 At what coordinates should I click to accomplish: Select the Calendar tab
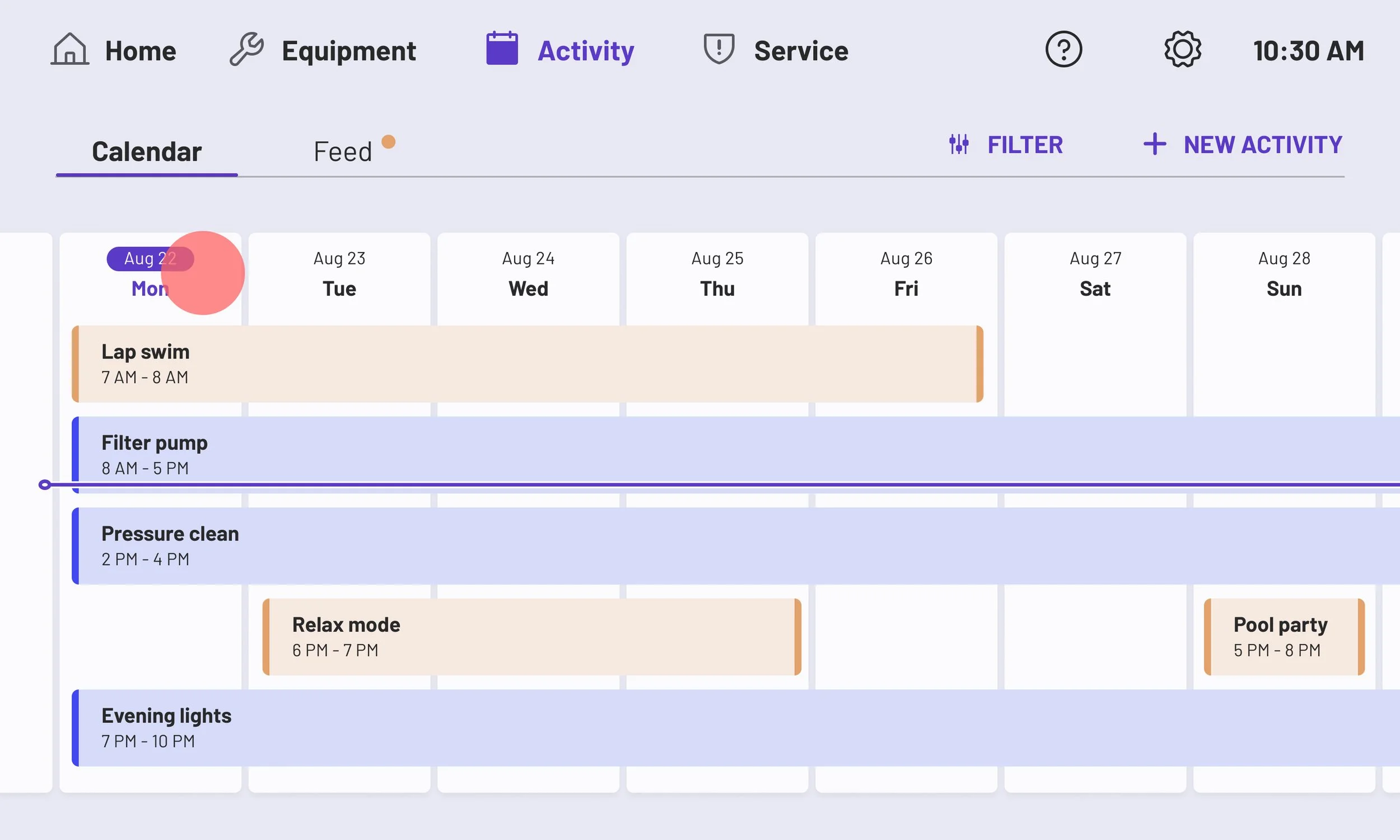[147, 152]
